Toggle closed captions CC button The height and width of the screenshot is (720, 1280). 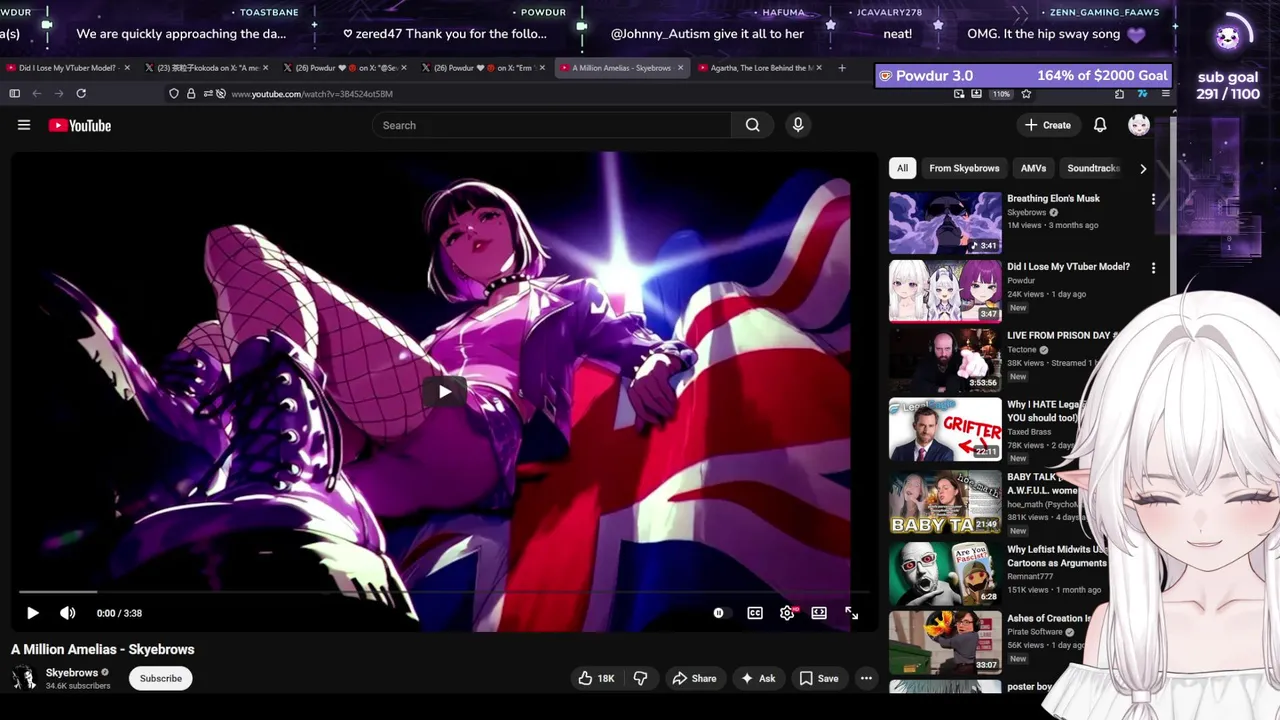coord(755,613)
